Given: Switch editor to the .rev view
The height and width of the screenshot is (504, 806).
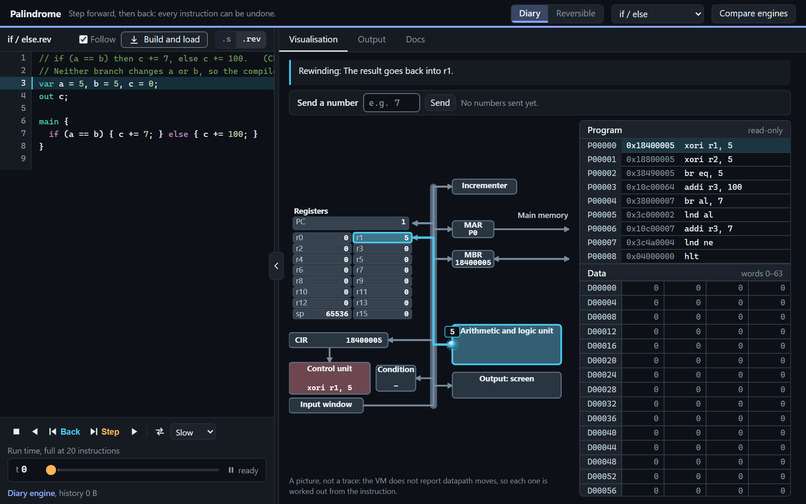Looking at the screenshot, I should [251, 39].
